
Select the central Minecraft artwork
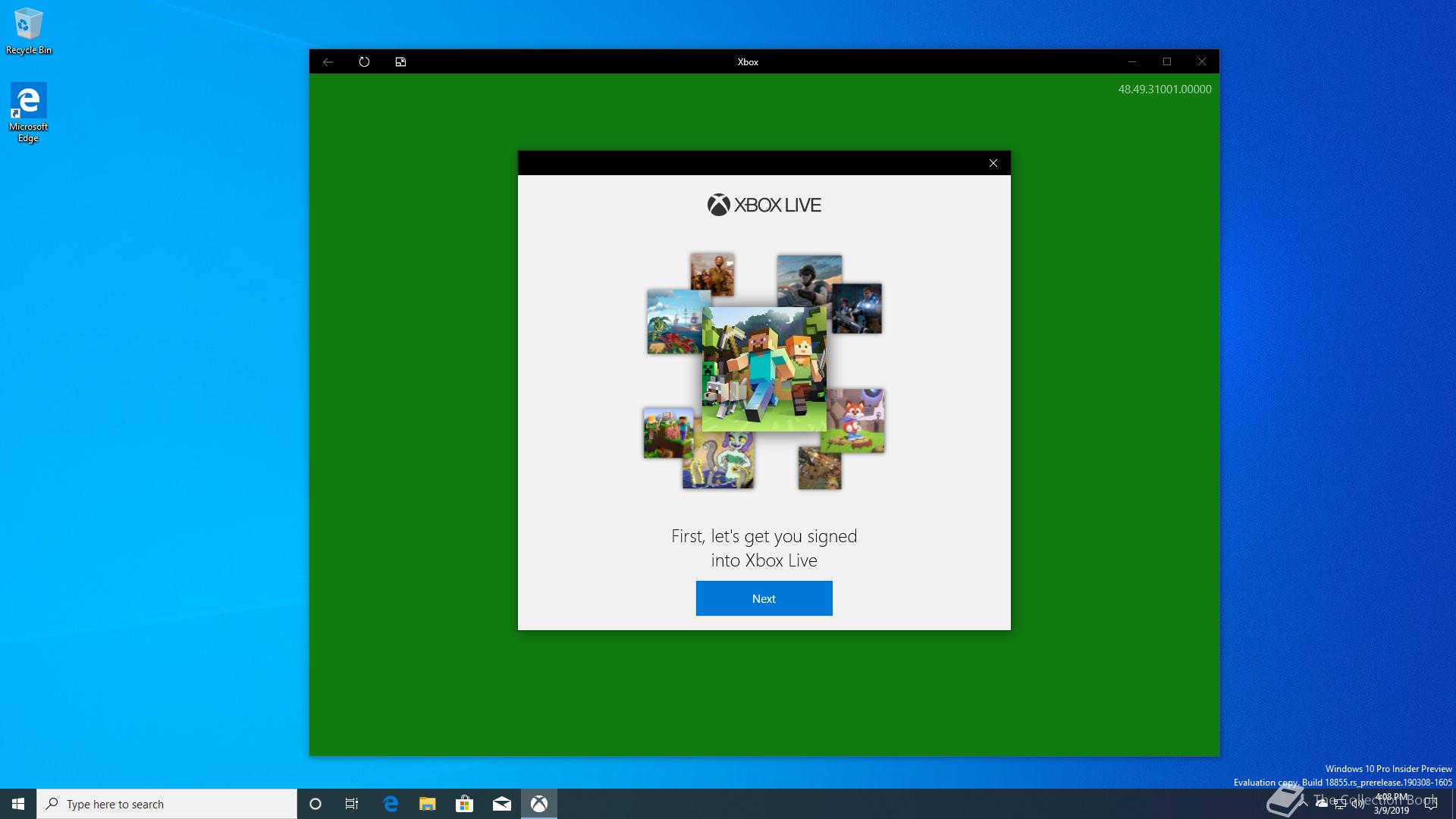point(764,369)
